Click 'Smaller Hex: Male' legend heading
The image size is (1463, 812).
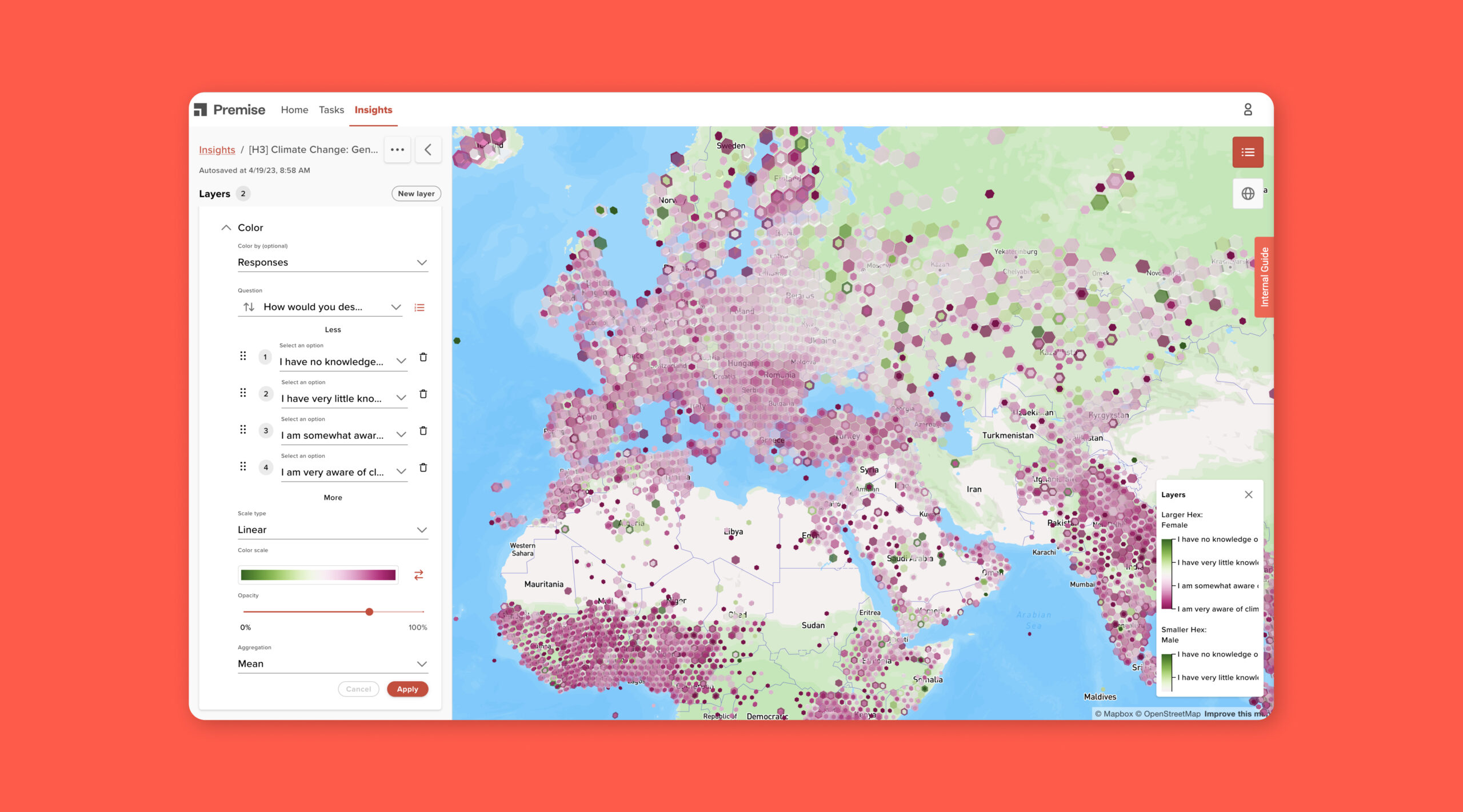[x=1184, y=635]
